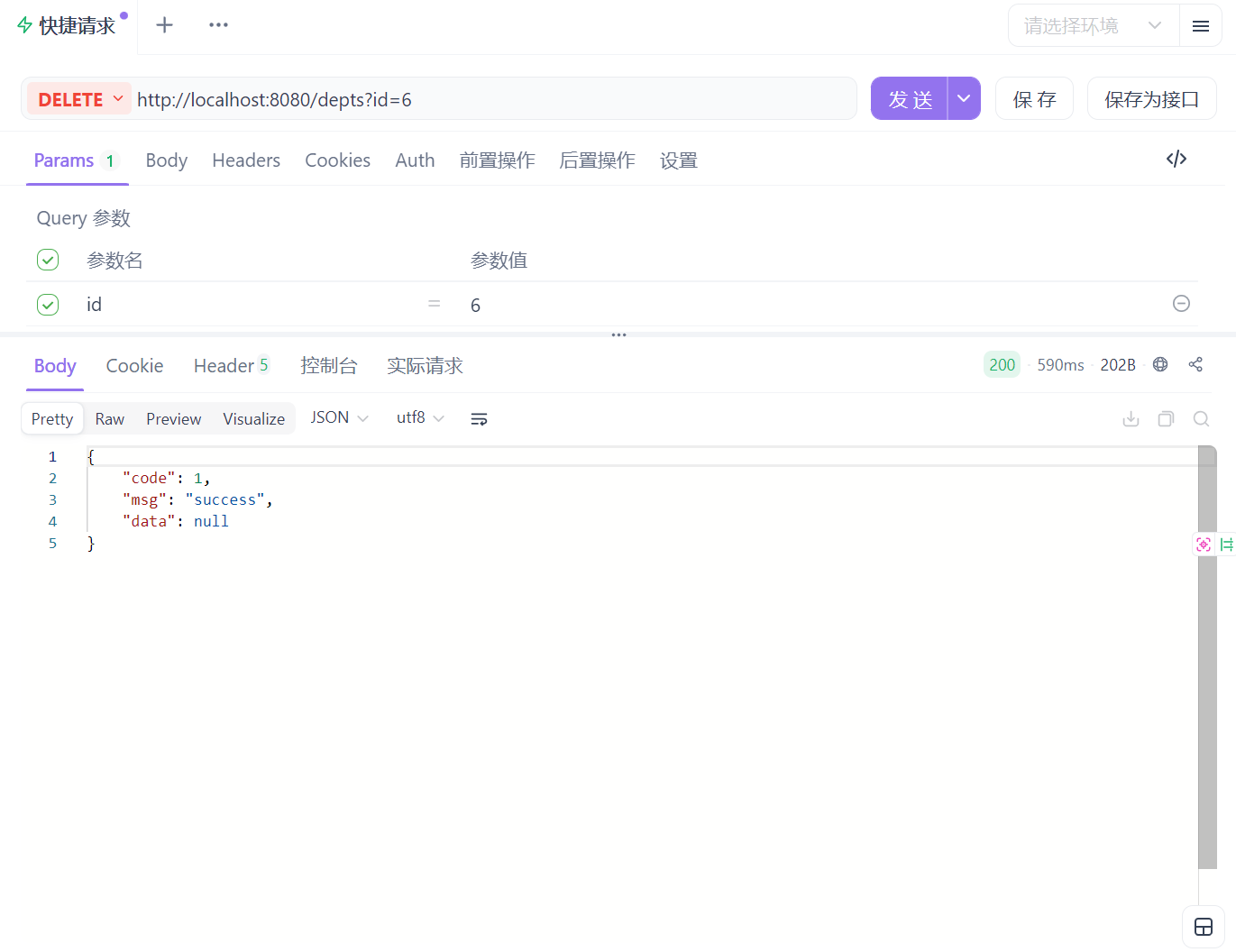Click the parameter value field containing 6

816,305
